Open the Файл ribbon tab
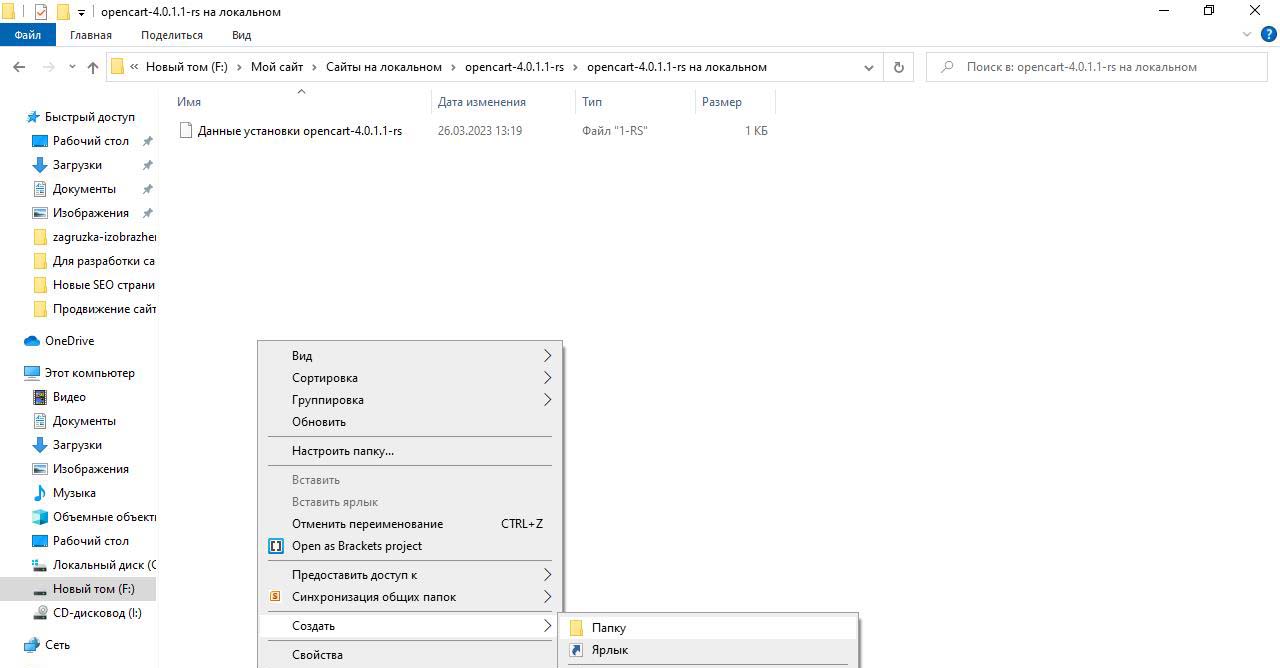Viewport: 1280px width, 668px height. tap(27, 35)
